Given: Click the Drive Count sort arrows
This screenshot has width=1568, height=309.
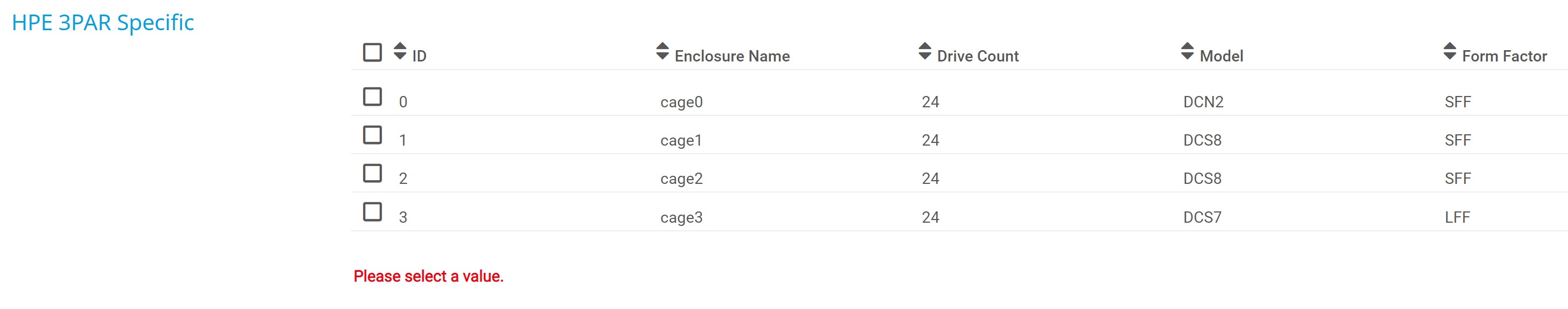Looking at the screenshot, I should coord(925,51).
